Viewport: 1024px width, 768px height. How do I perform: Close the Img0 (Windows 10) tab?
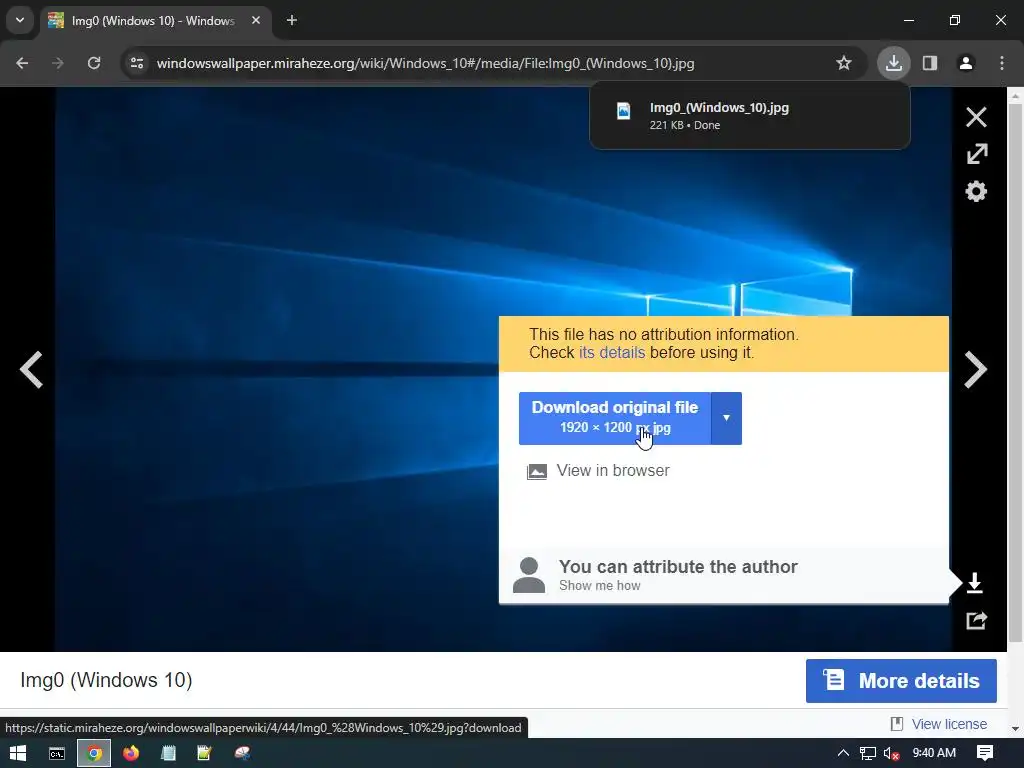tap(256, 21)
